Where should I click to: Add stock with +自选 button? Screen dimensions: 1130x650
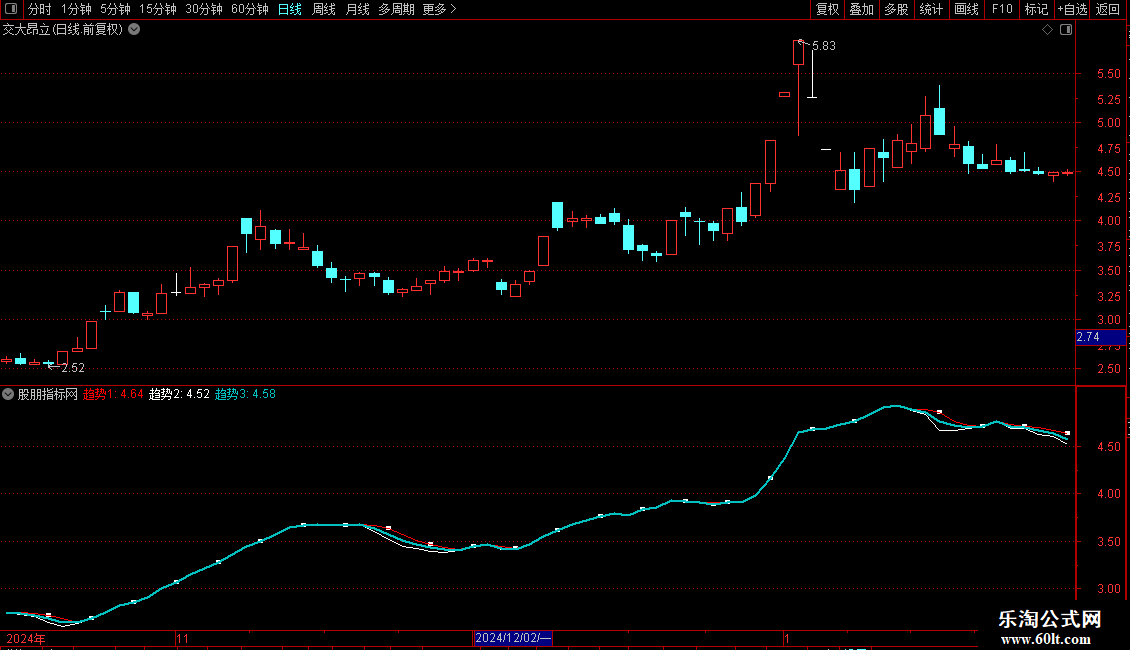click(1072, 9)
